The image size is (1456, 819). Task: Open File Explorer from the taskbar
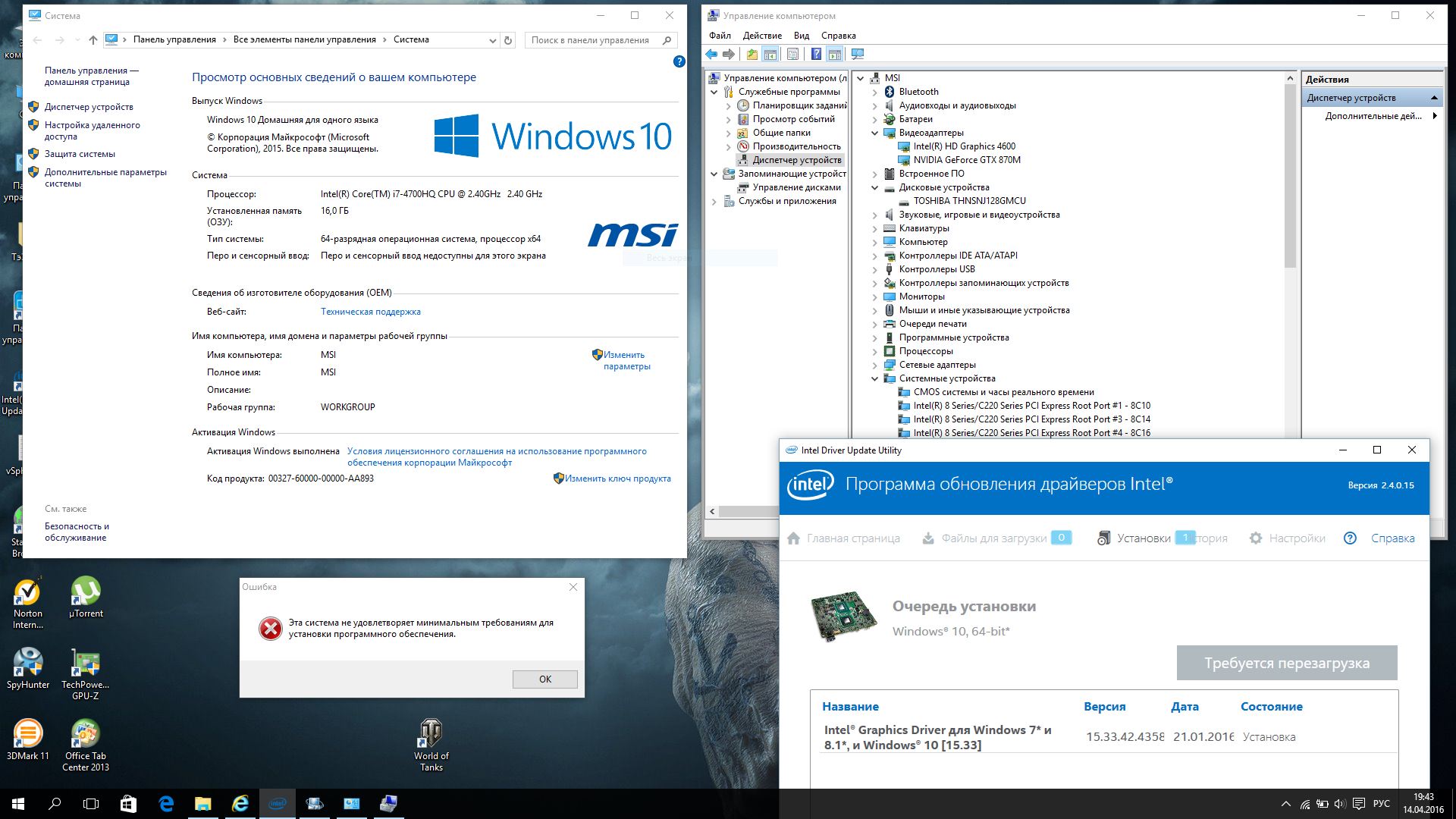point(202,804)
